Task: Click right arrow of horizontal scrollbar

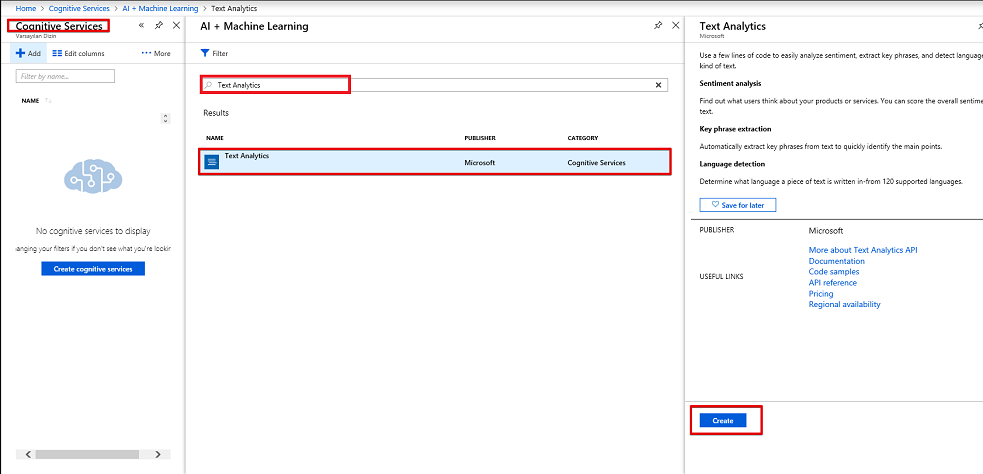Action: [158, 455]
